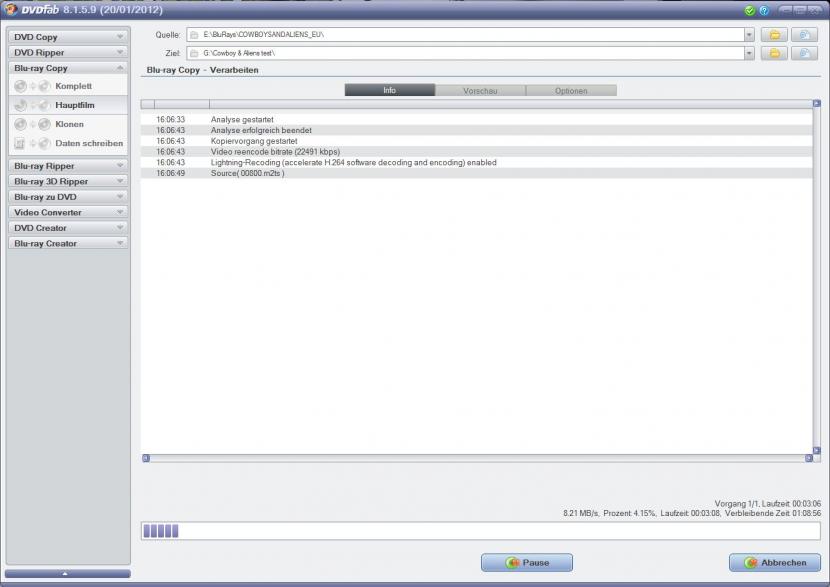
Task: Click the "8.21 MB/s" speed text
Action: pos(581,513)
